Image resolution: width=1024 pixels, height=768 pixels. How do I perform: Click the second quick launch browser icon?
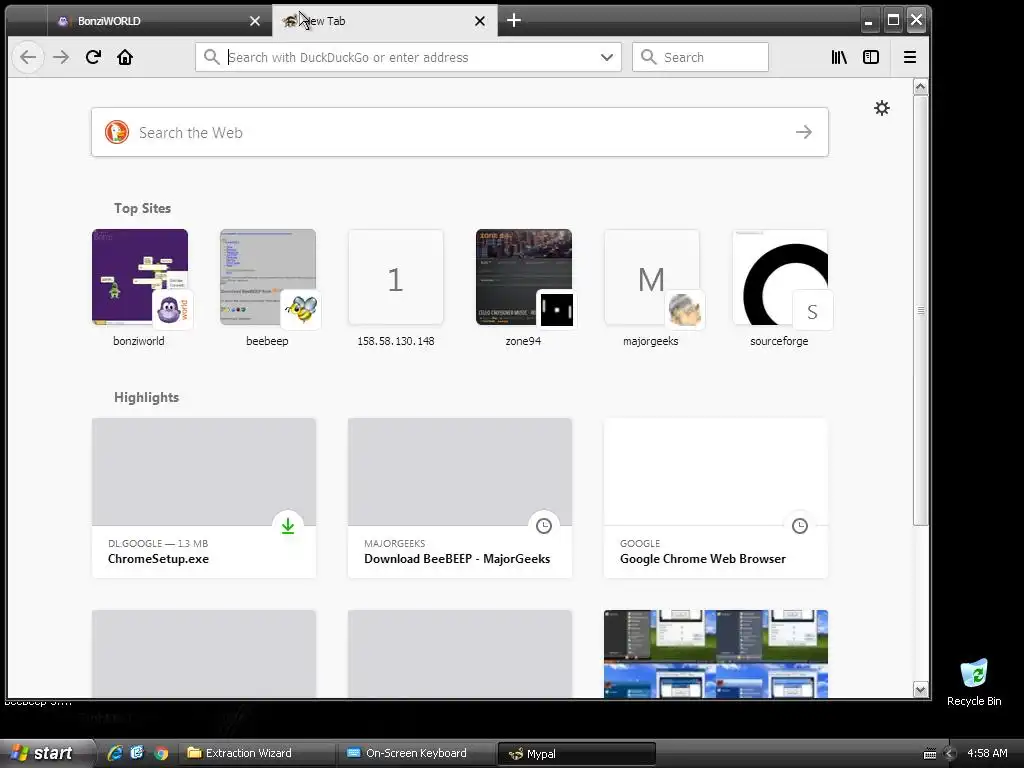pyautogui.click(x=137, y=753)
